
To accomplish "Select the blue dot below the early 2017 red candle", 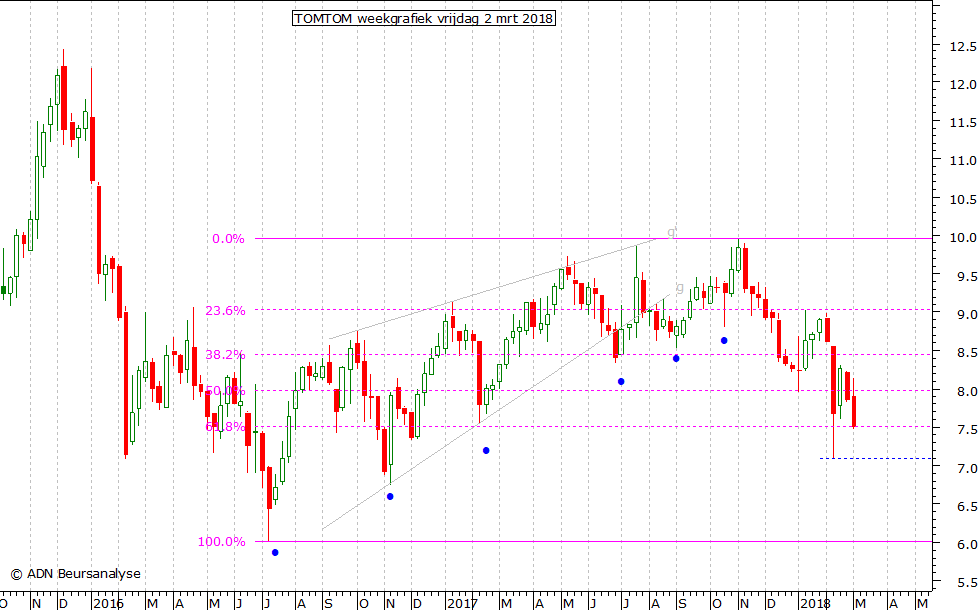I will [x=486, y=451].
